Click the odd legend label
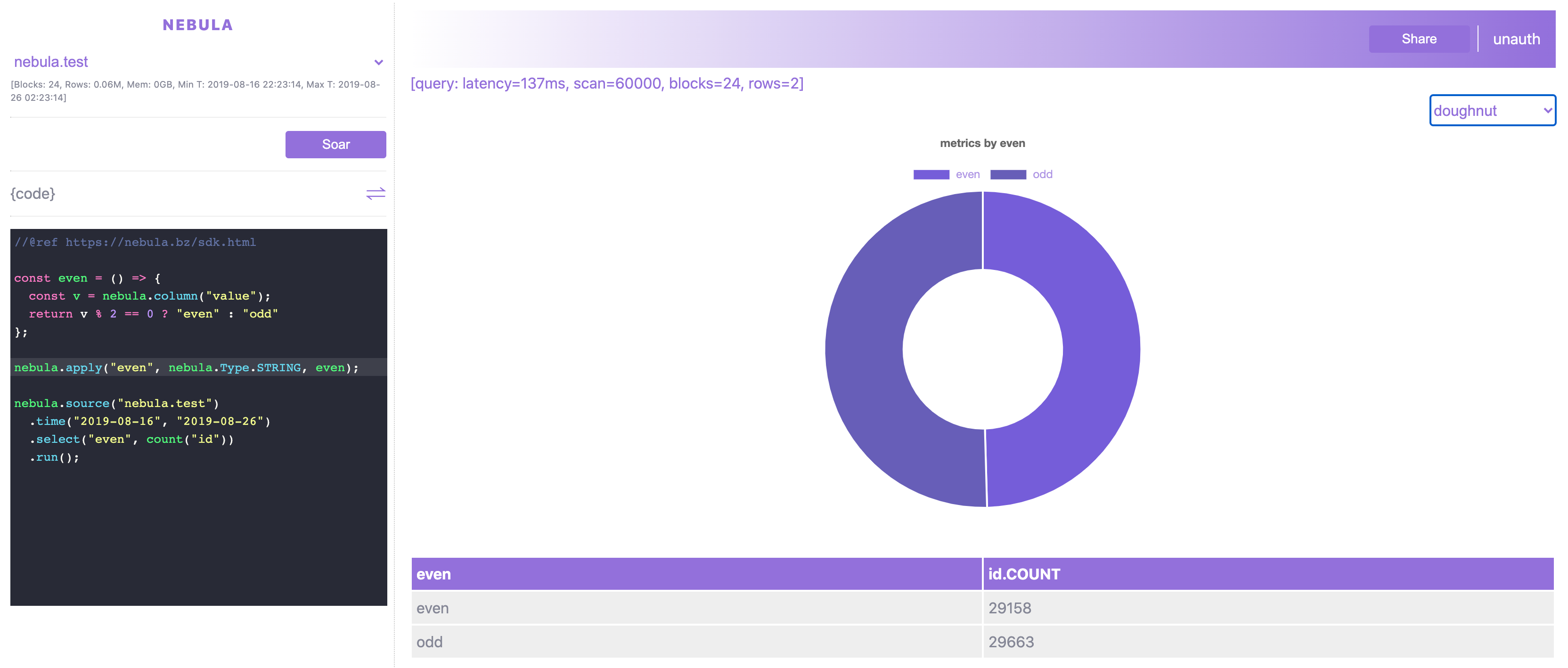 [1042, 175]
